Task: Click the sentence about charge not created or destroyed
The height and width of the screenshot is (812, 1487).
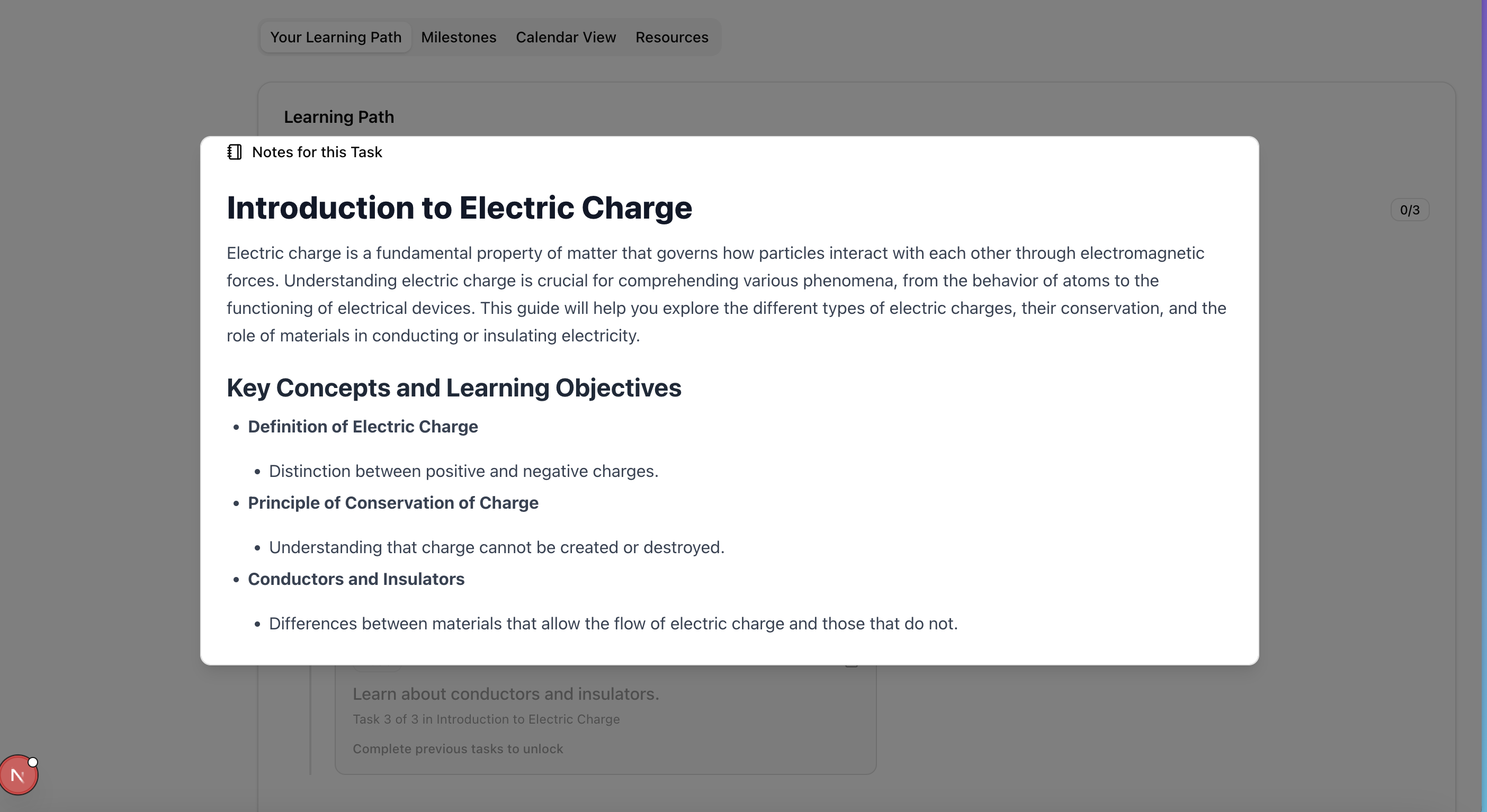Action: coord(496,547)
